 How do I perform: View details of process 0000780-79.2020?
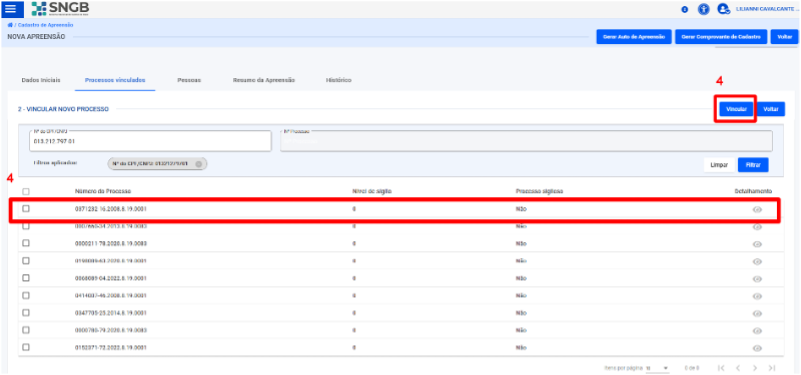(757, 331)
